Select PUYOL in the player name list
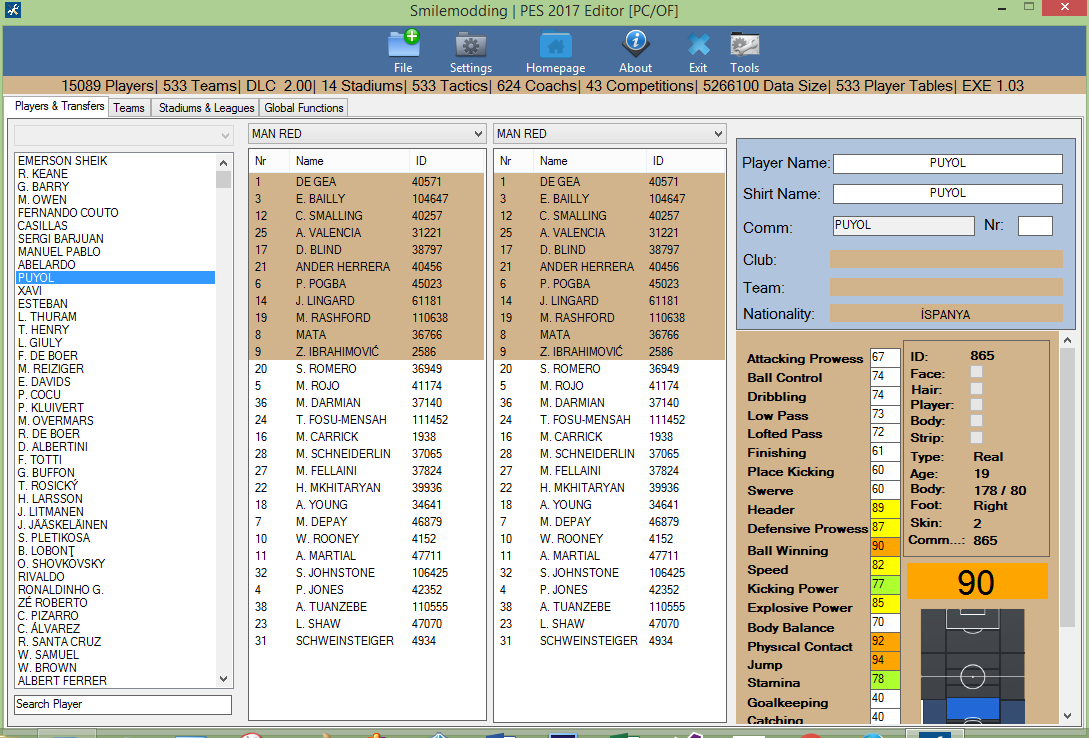 pos(115,277)
